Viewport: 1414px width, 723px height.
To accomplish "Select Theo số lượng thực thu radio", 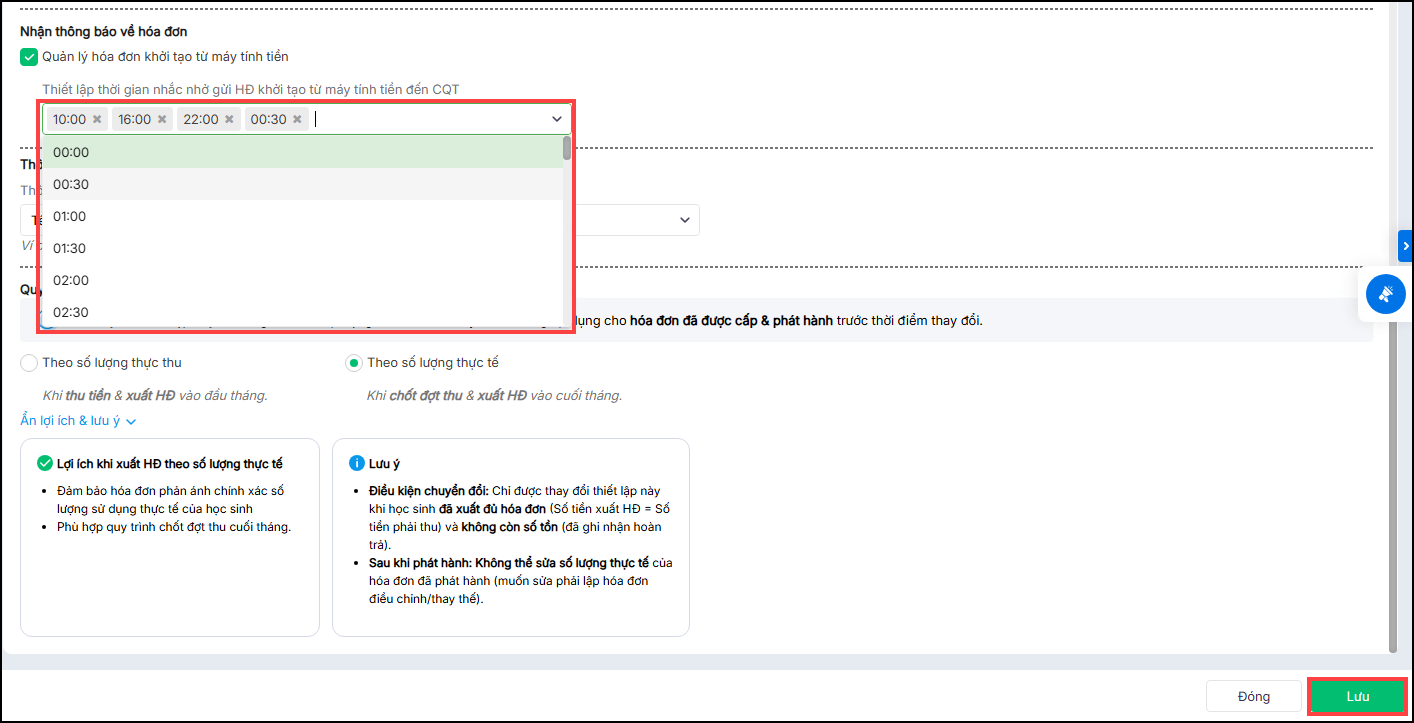I will click(x=29, y=363).
